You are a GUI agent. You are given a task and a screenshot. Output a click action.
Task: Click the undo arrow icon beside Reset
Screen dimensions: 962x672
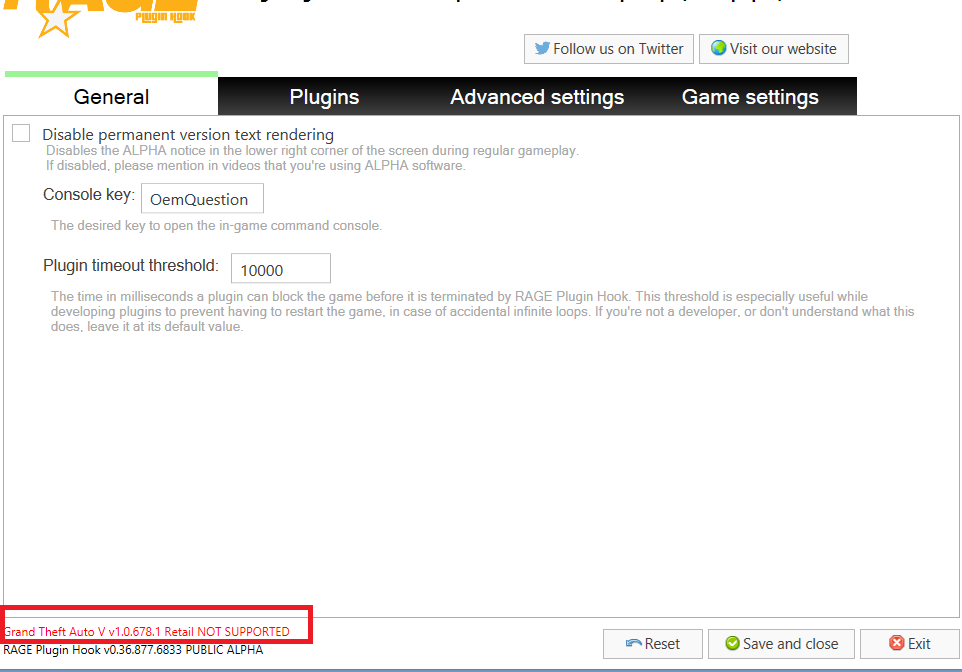pyautogui.click(x=634, y=643)
